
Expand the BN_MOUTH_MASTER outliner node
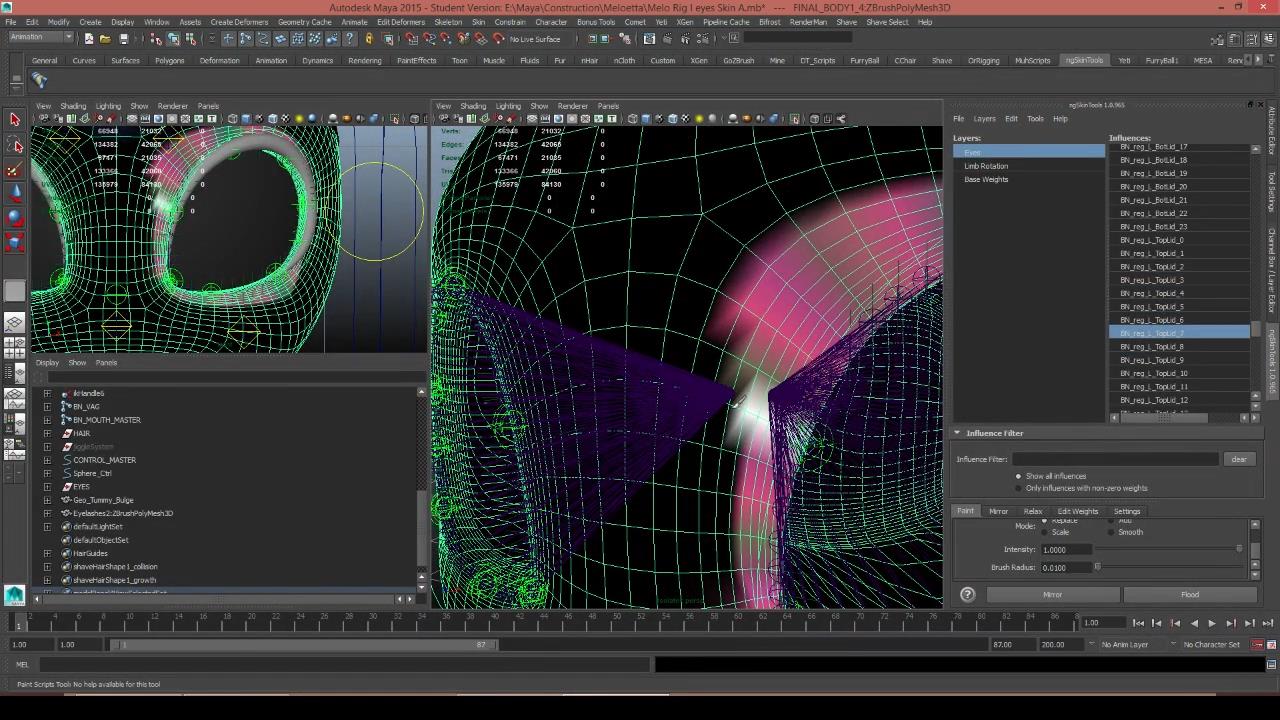(x=47, y=420)
